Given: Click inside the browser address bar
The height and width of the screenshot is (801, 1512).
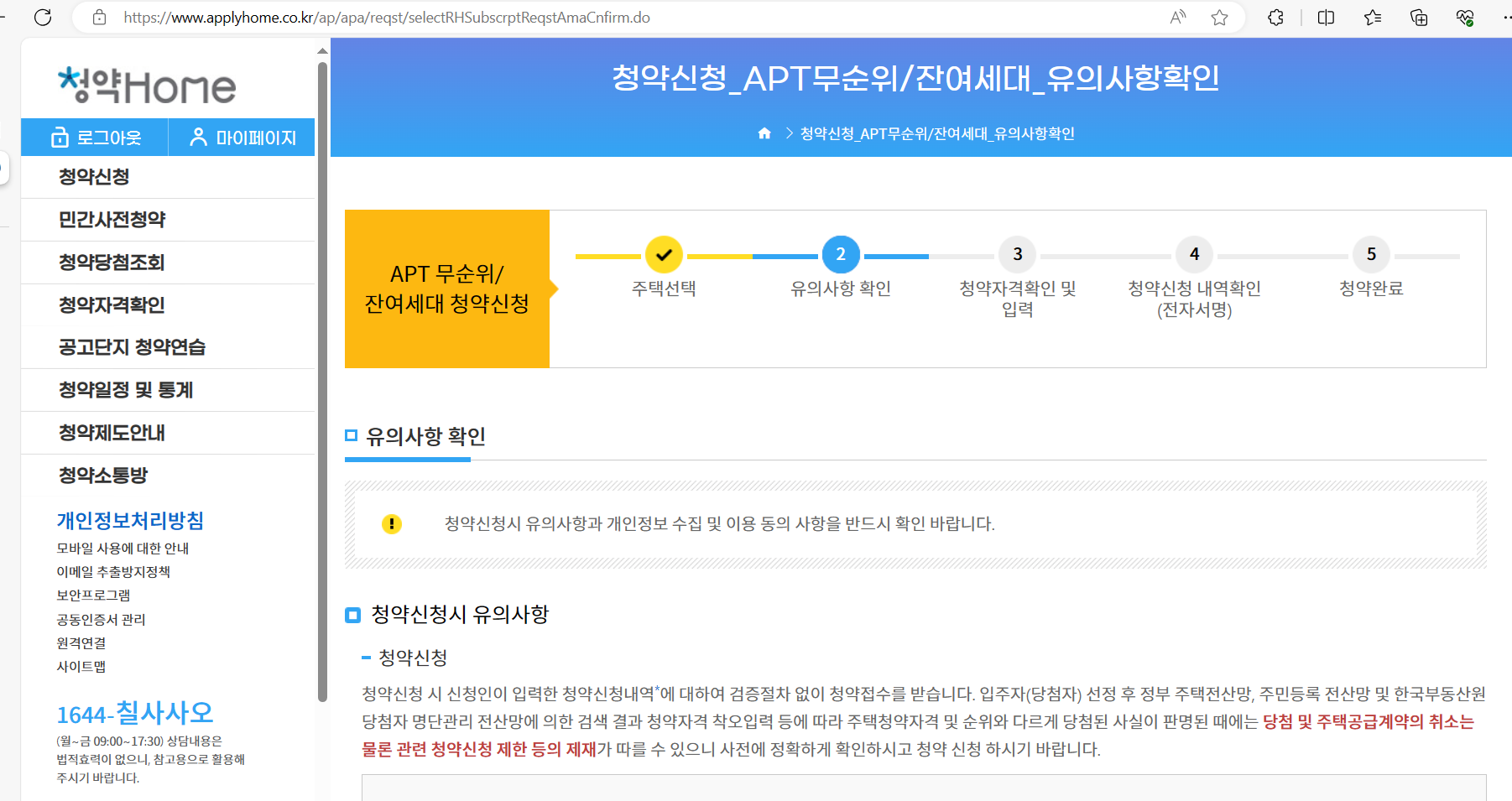Looking at the screenshot, I should coord(587,17).
